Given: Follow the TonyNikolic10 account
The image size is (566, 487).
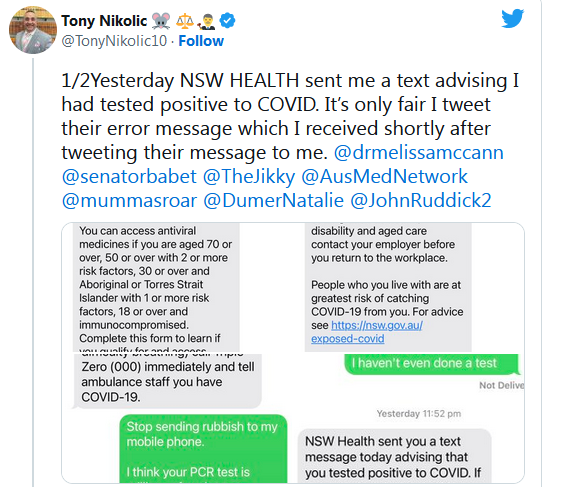Looking at the screenshot, I should pos(201,41).
